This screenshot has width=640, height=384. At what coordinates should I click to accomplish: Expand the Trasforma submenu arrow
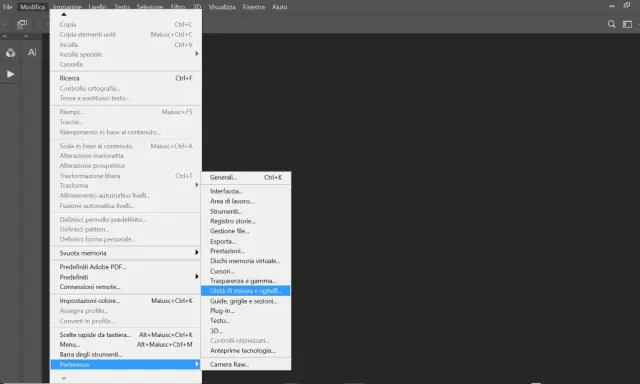[197, 185]
